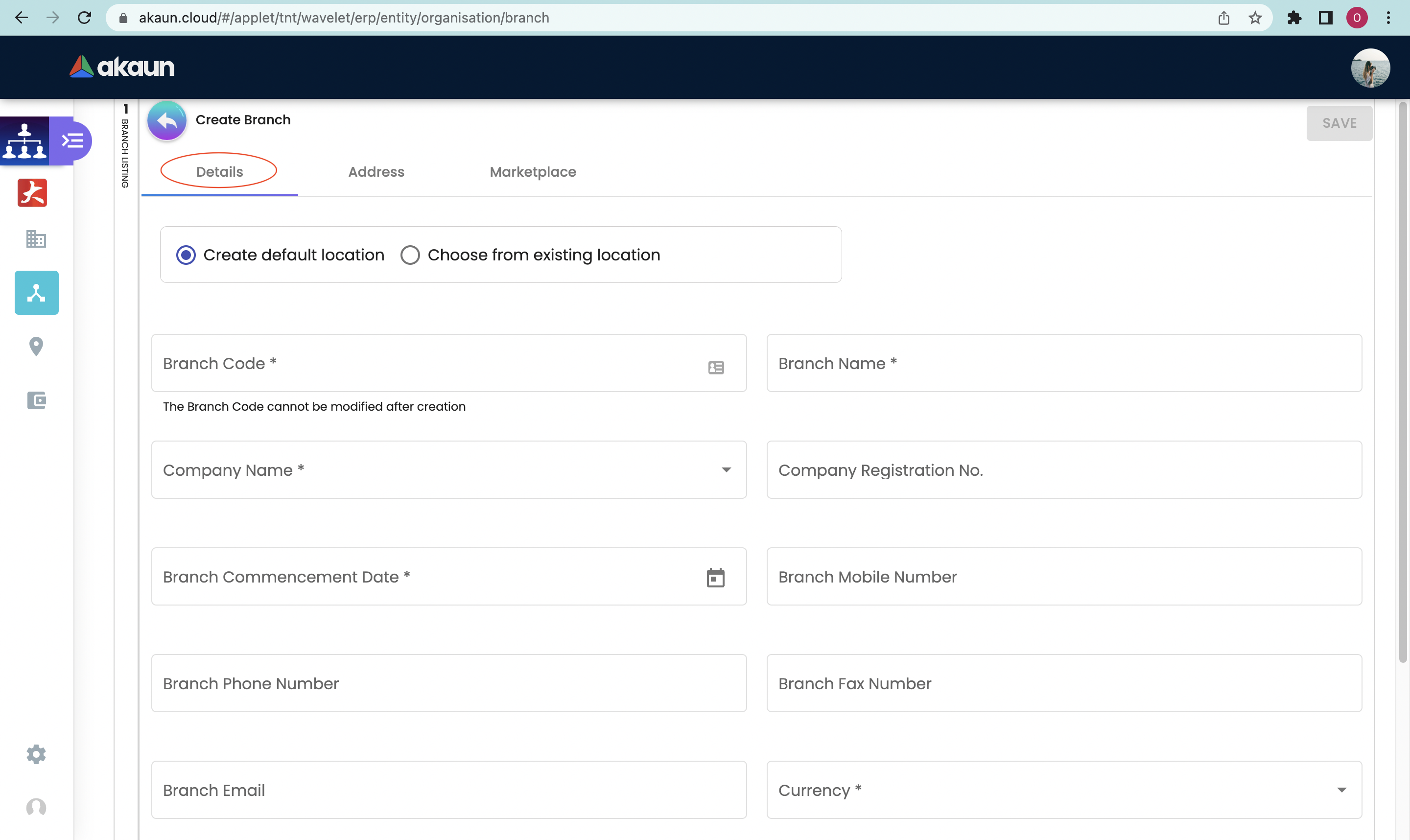Select Create default location radio
The height and width of the screenshot is (840, 1410).
tap(186, 255)
